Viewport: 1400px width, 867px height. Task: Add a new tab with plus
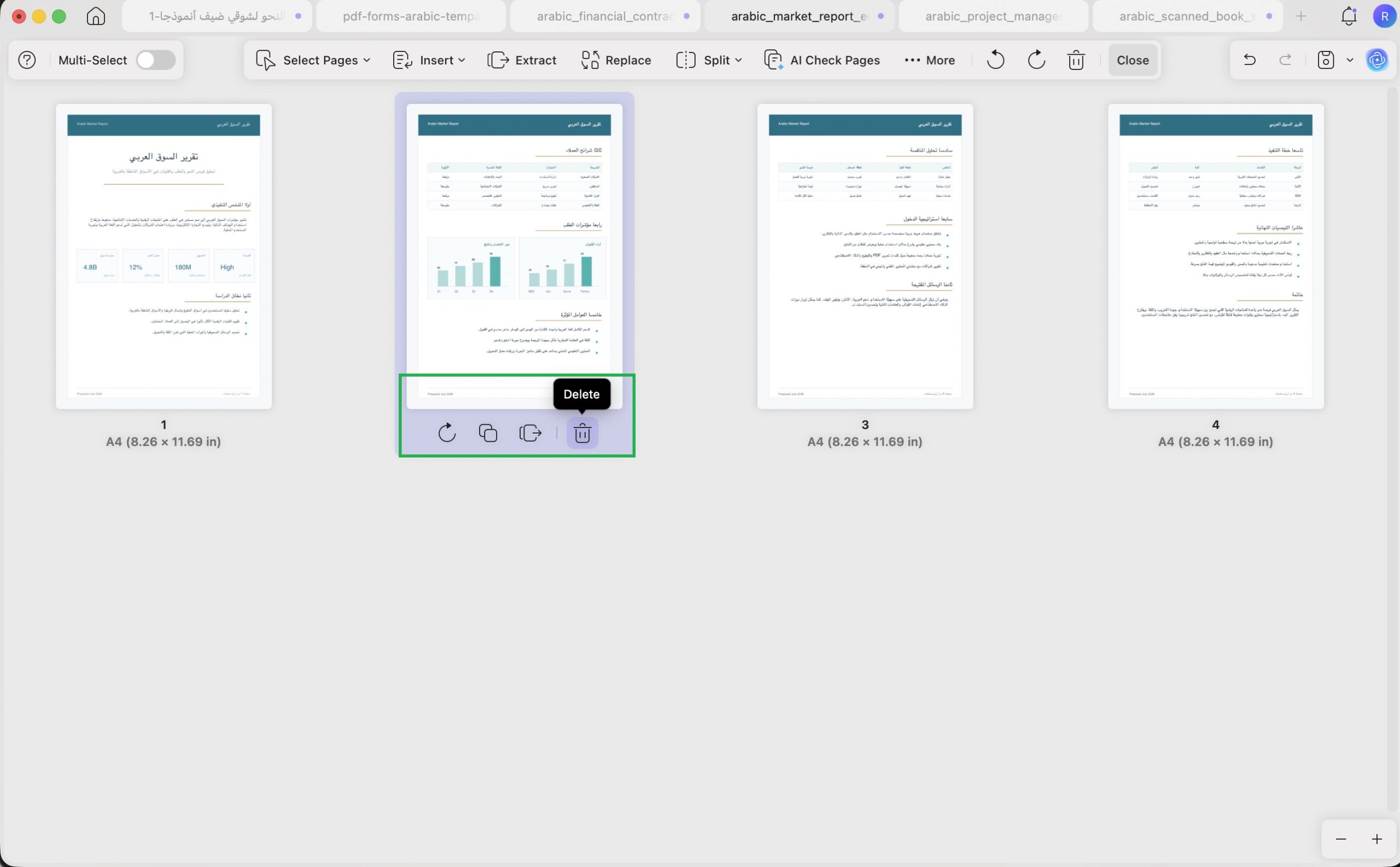pyautogui.click(x=1301, y=16)
